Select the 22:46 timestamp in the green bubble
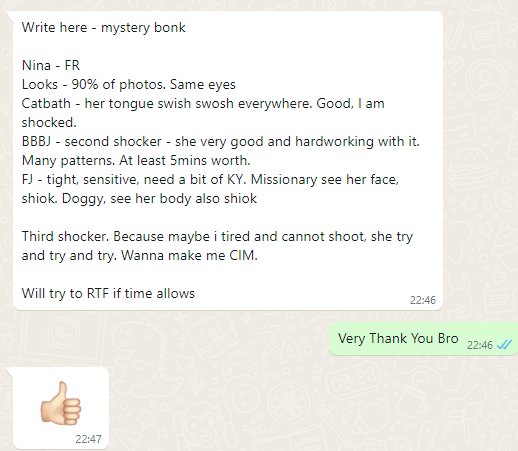Image resolution: width=518 pixels, height=451 pixels. point(480,345)
